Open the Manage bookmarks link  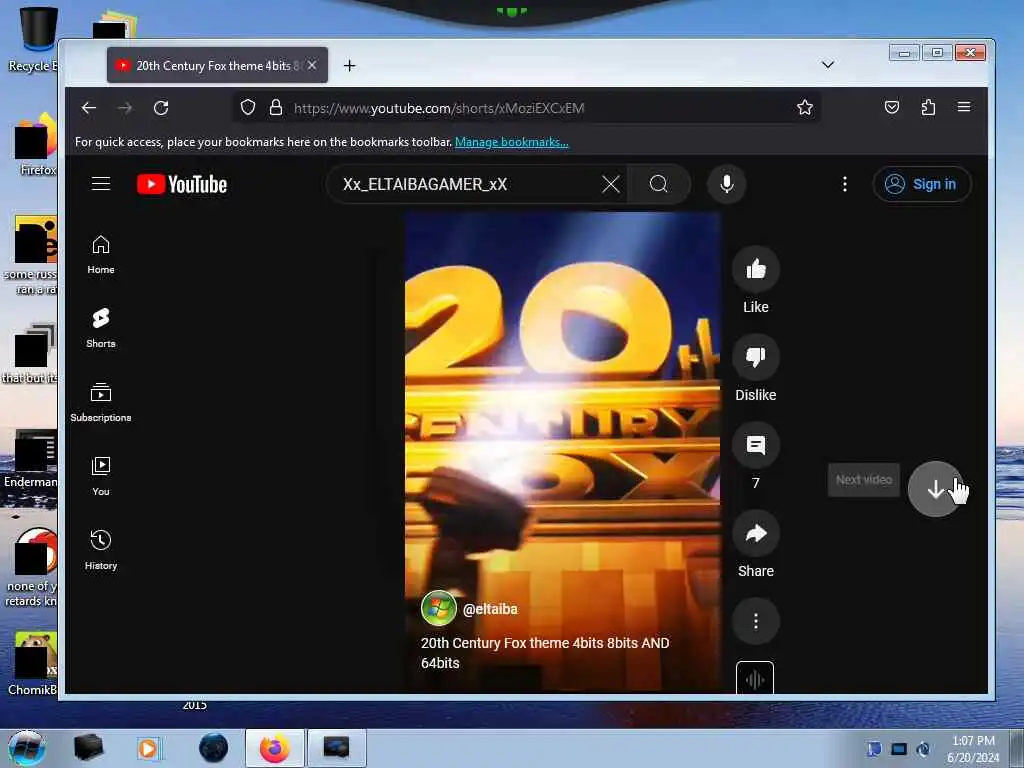click(511, 142)
